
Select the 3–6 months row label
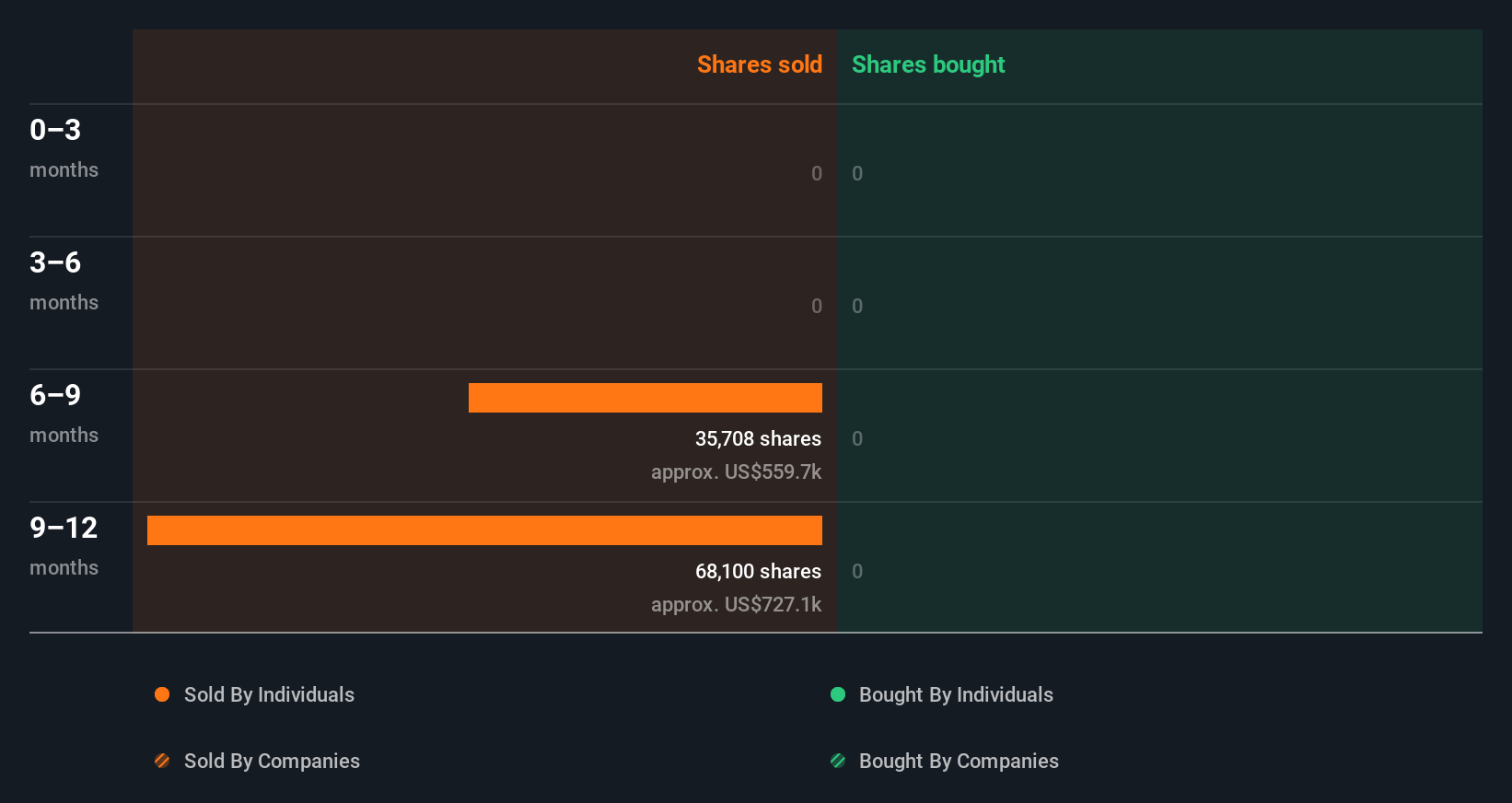[x=64, y=281]
